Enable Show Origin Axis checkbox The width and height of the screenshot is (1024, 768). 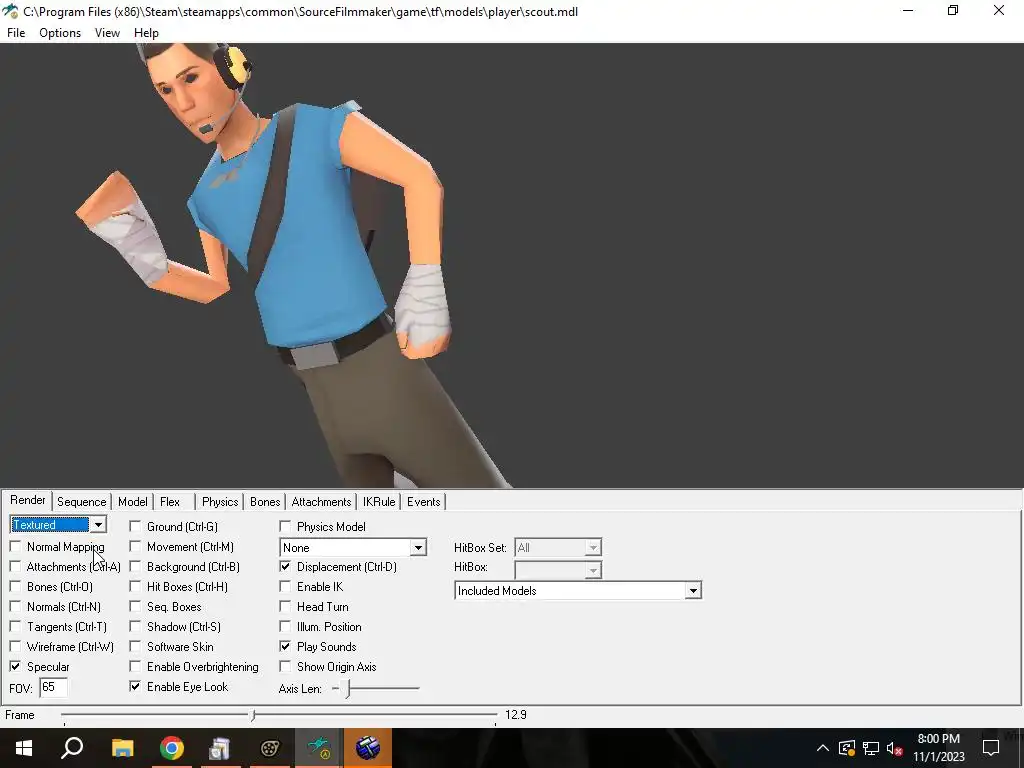(x=285, y=667)
